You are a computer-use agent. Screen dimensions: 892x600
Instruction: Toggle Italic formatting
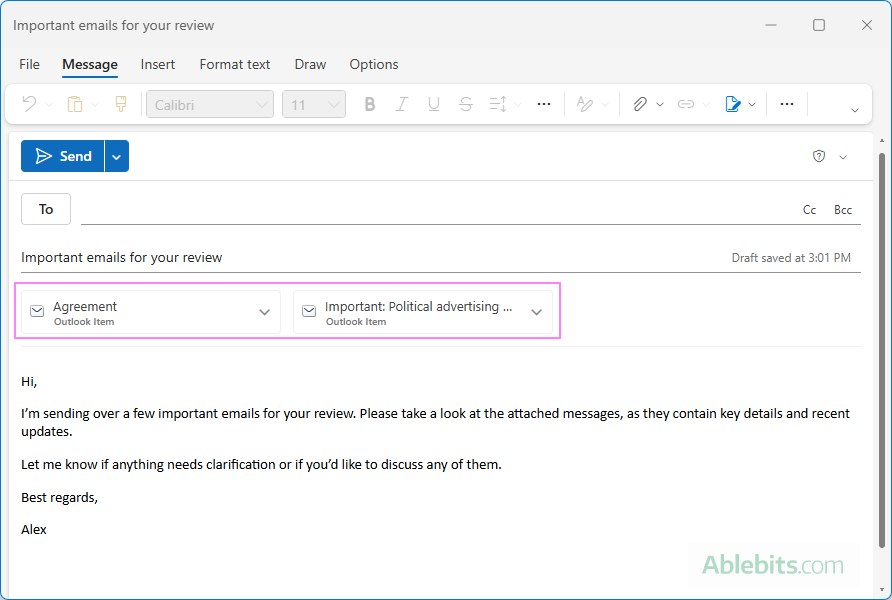click(x=401, y=104)
